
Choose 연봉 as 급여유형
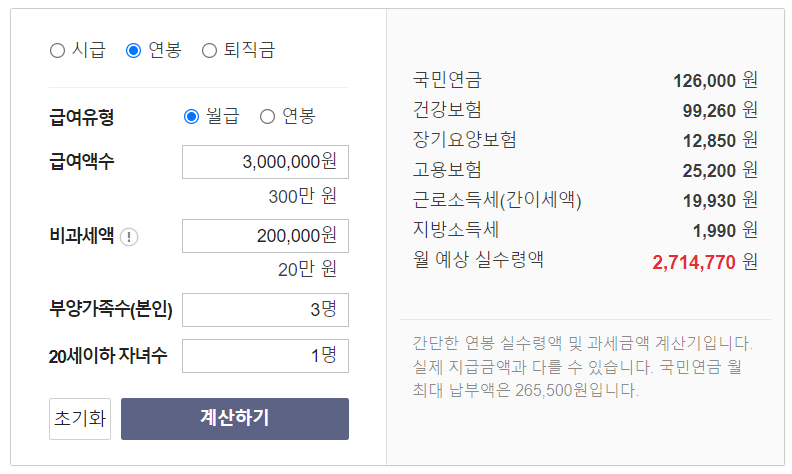267,117
